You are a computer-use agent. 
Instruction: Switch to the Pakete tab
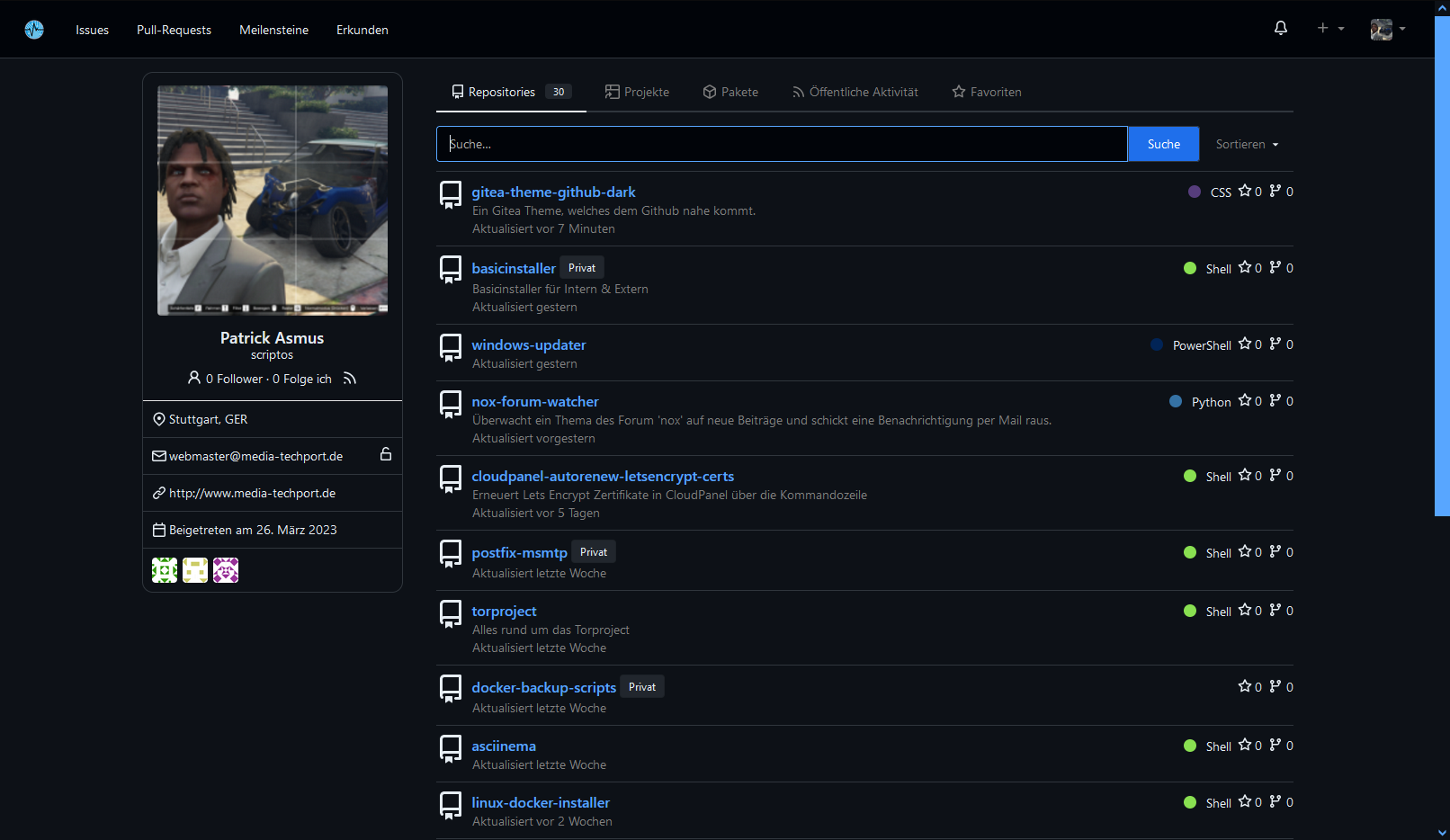click(730, 92)
